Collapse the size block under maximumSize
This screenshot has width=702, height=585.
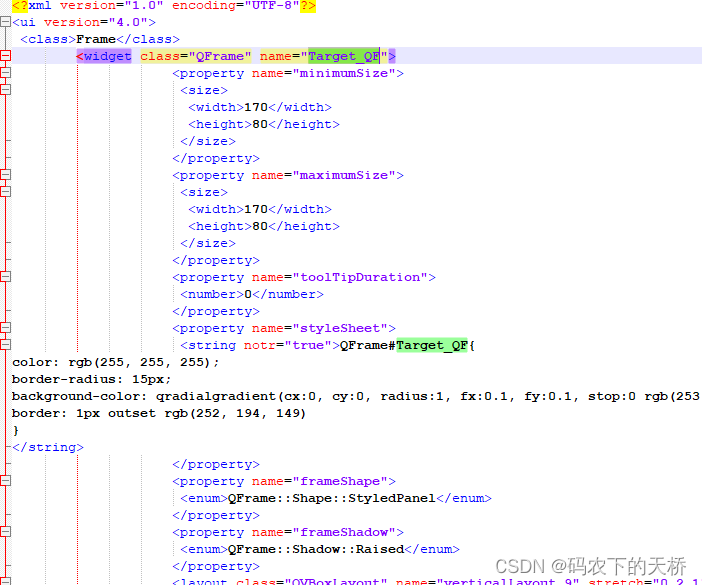coord(5,192)
